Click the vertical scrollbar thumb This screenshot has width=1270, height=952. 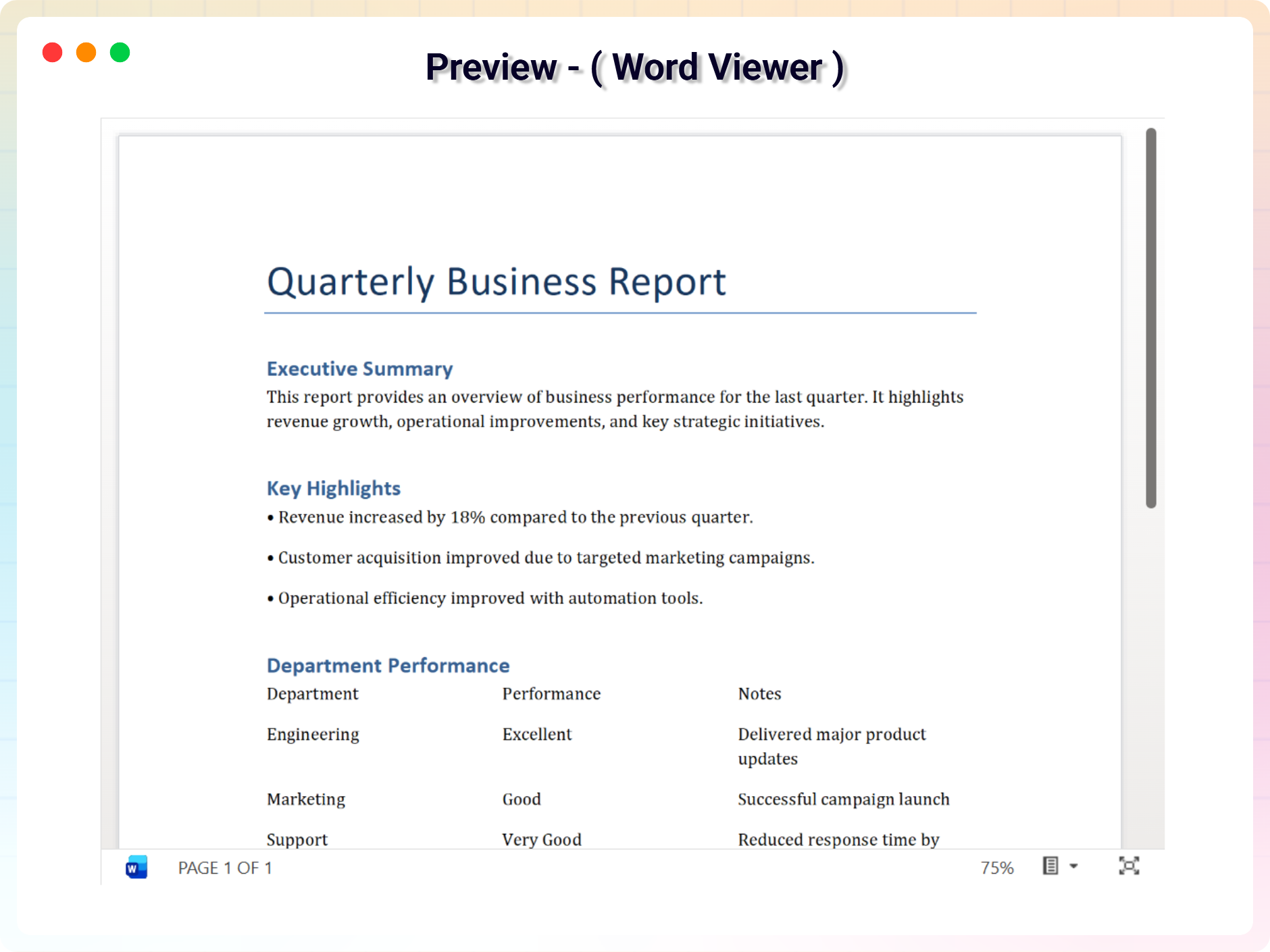(x=1151, y=318)
